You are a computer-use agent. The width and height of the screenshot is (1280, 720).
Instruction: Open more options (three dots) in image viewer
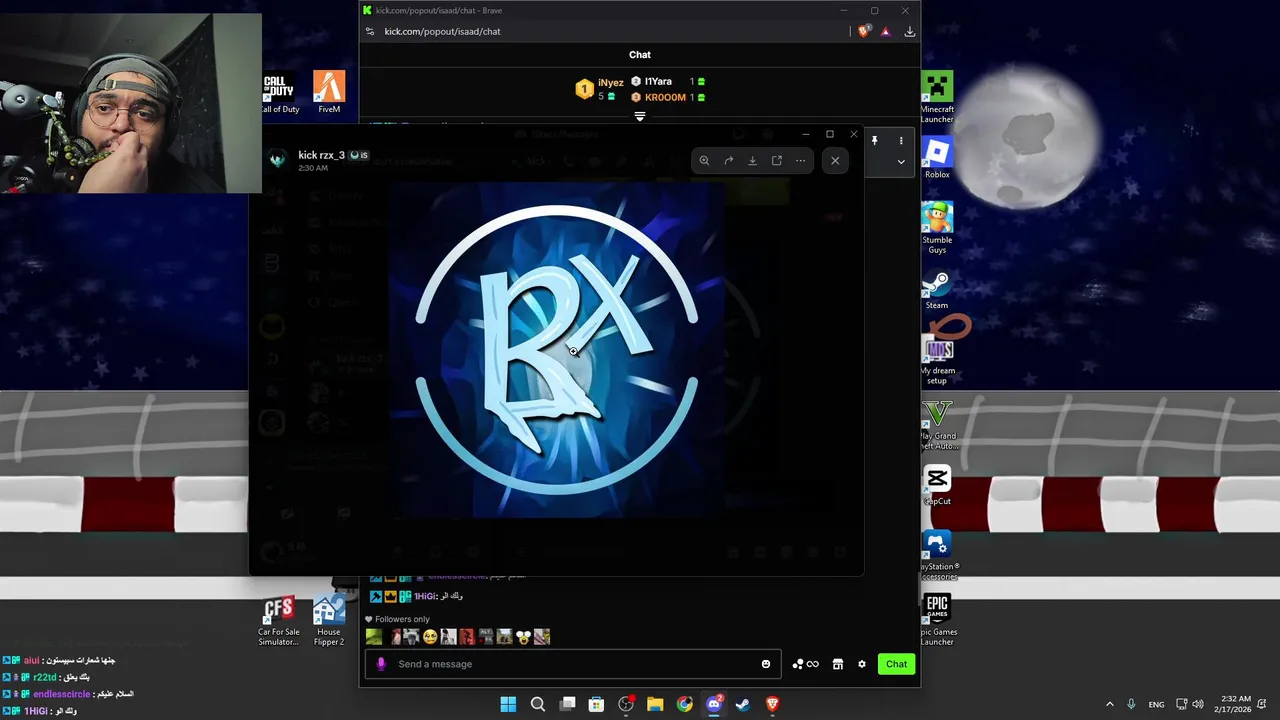point(800,160)
